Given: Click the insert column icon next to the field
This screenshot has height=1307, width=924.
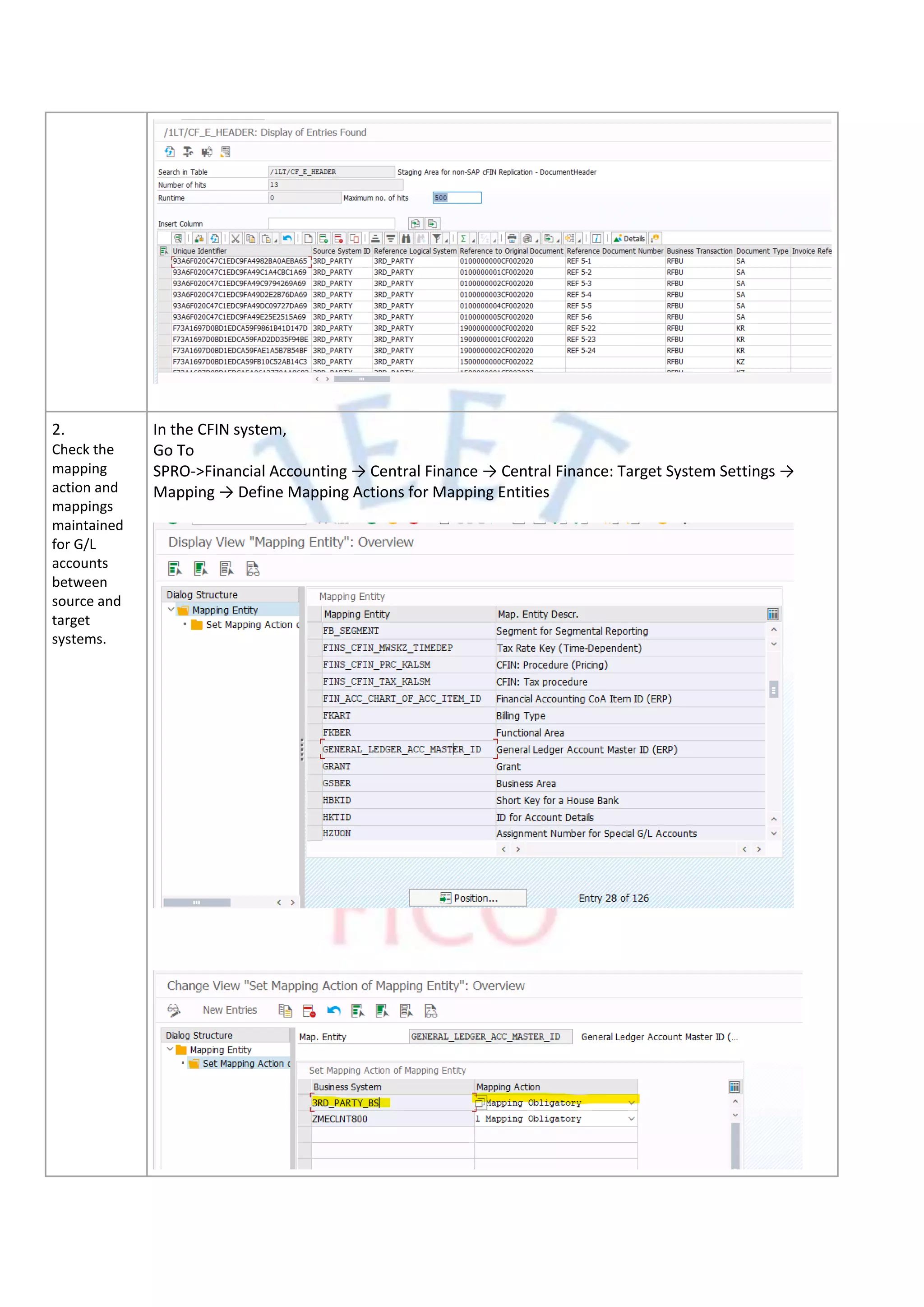Looking at the screenshot, I should click(416, 224).
